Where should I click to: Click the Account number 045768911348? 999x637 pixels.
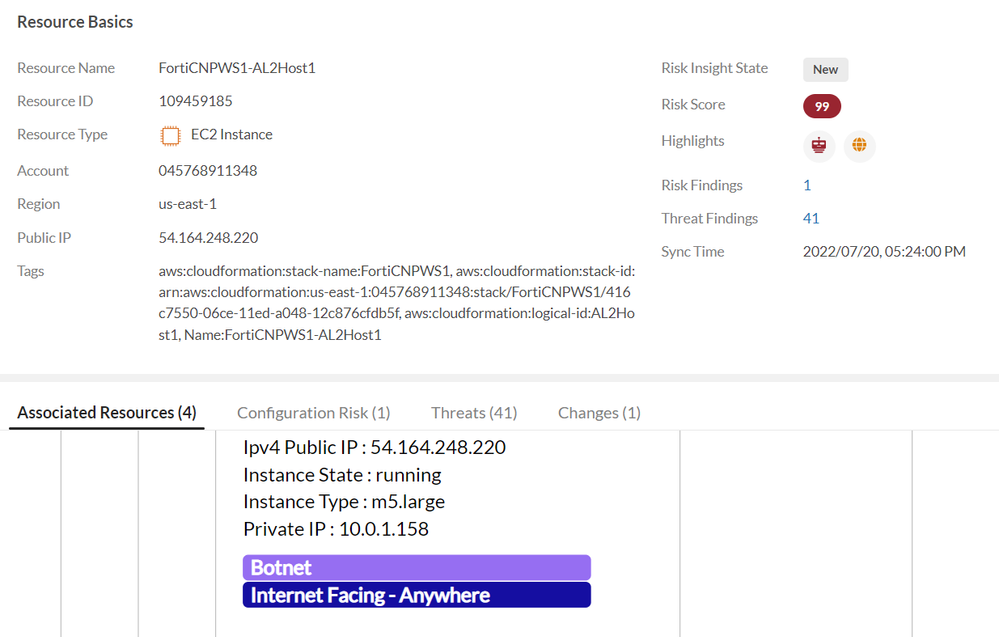208,171
